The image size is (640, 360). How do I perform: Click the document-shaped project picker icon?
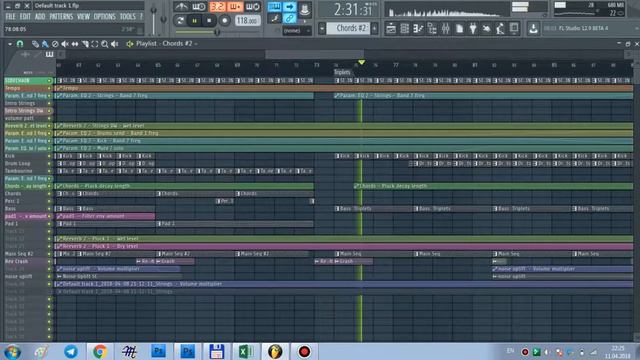(x=460, y=28)
